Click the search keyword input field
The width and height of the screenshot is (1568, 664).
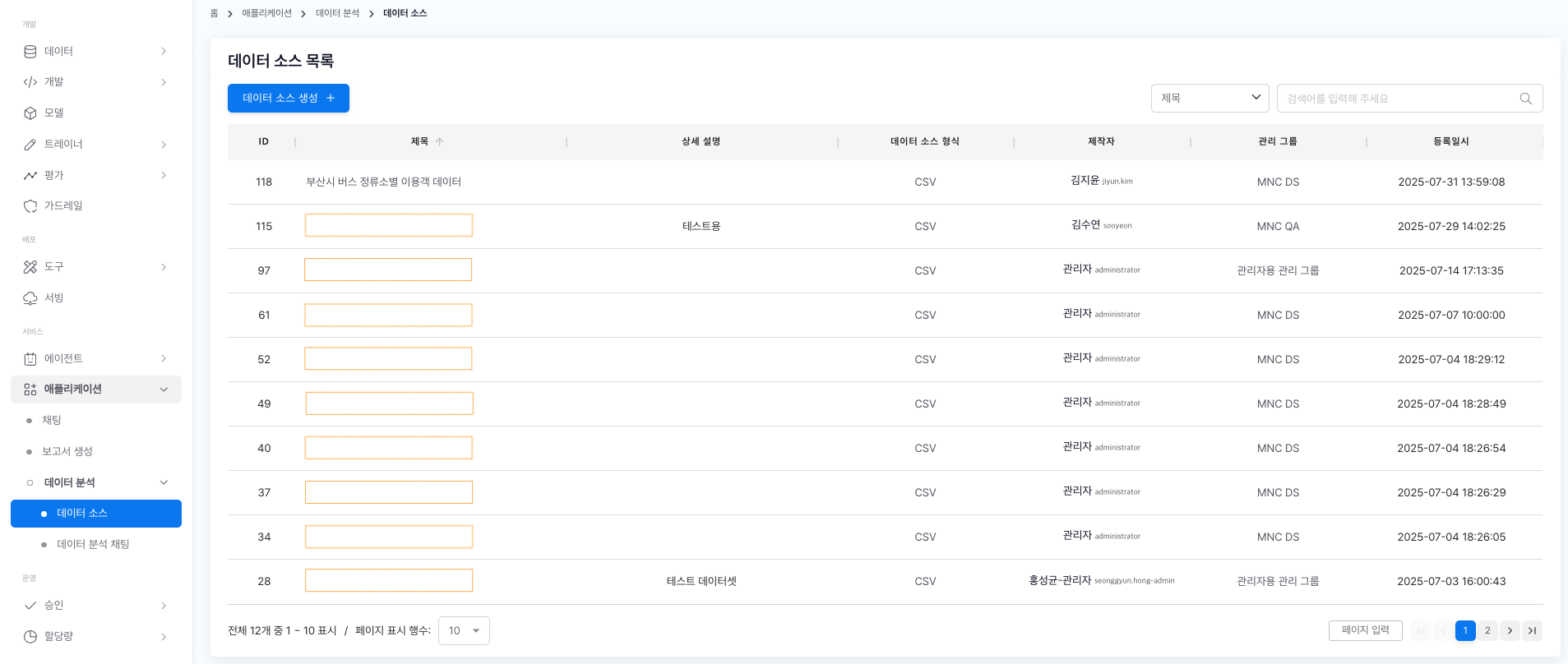pyautogui.click(x=1398, y=99)
